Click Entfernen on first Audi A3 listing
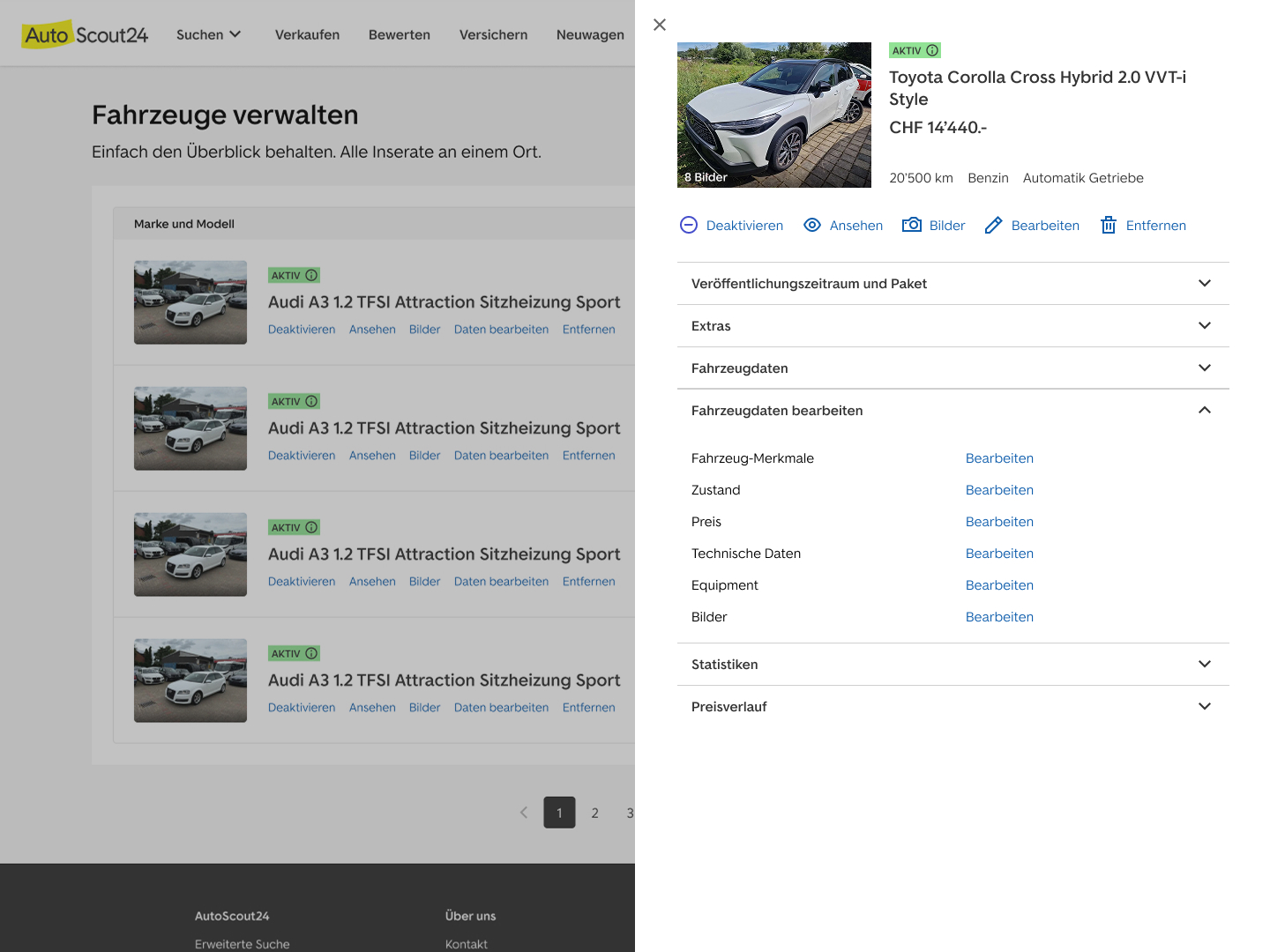The image size is (1270, 952). pyautogui.click(x=589, y=330)
